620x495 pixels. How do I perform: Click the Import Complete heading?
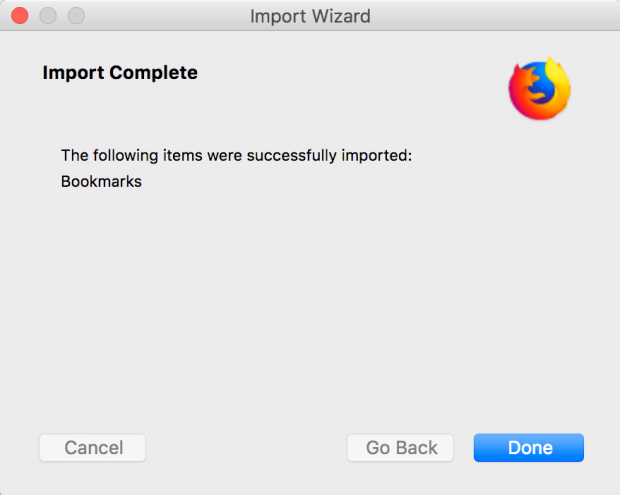coord(120,73)
